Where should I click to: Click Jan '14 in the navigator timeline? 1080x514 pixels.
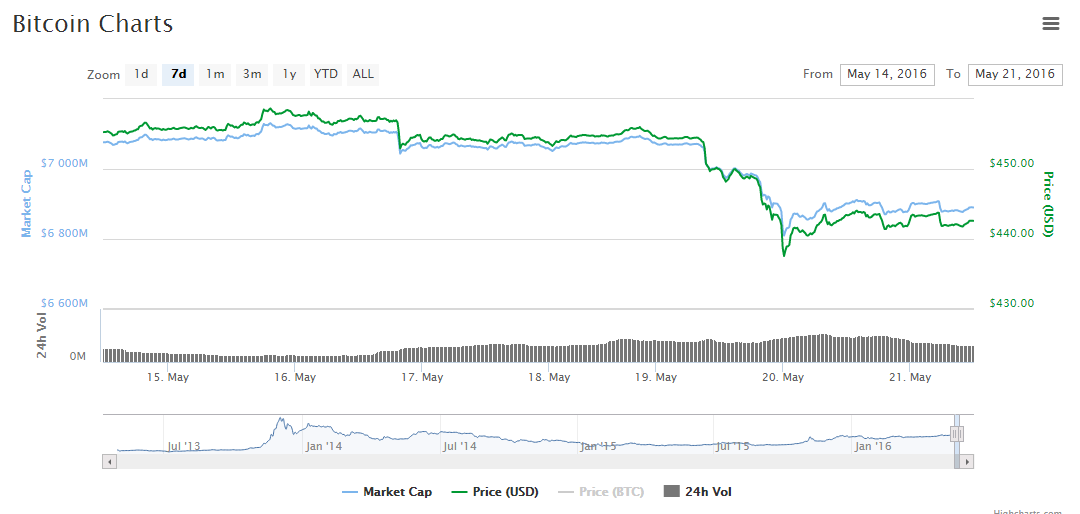click(323, 446)
